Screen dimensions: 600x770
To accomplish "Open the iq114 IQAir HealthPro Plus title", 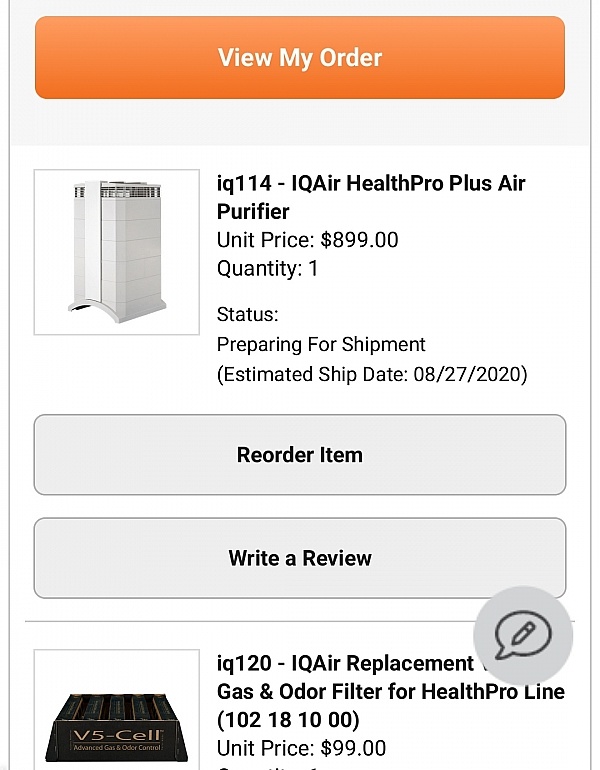I will 370,197.
